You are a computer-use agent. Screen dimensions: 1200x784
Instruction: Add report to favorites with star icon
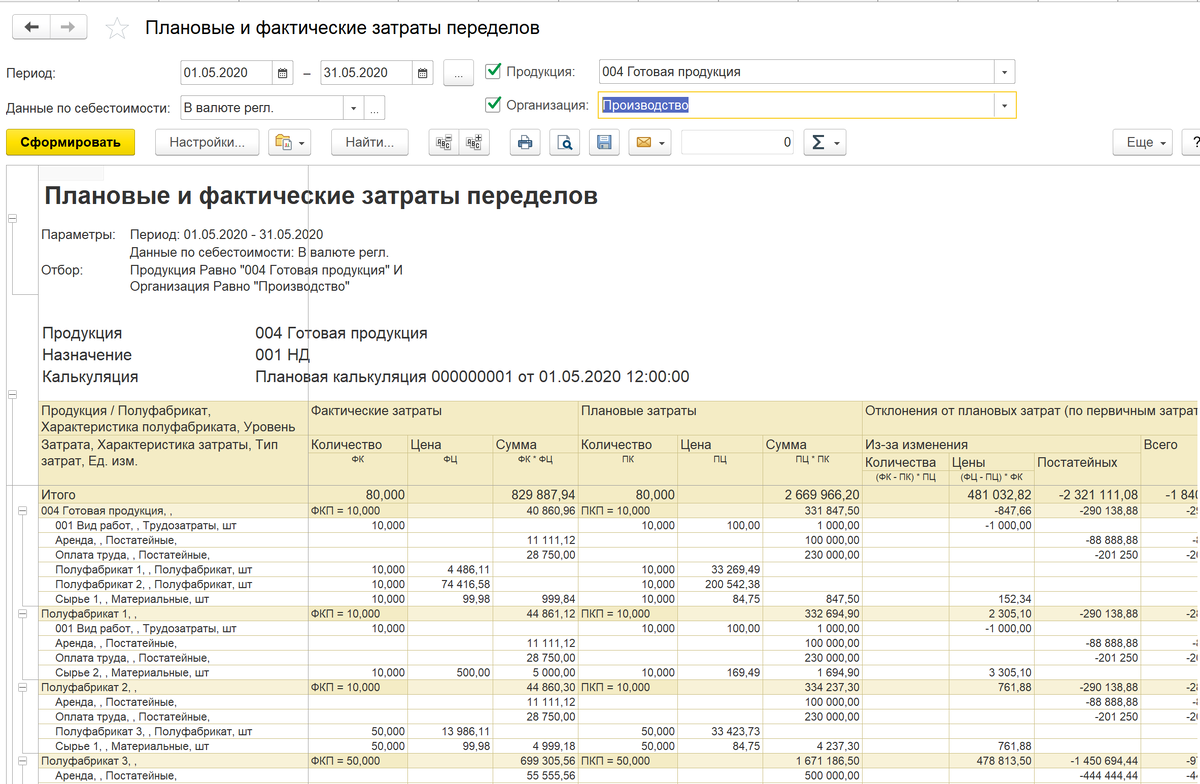(x=117, y=28)
